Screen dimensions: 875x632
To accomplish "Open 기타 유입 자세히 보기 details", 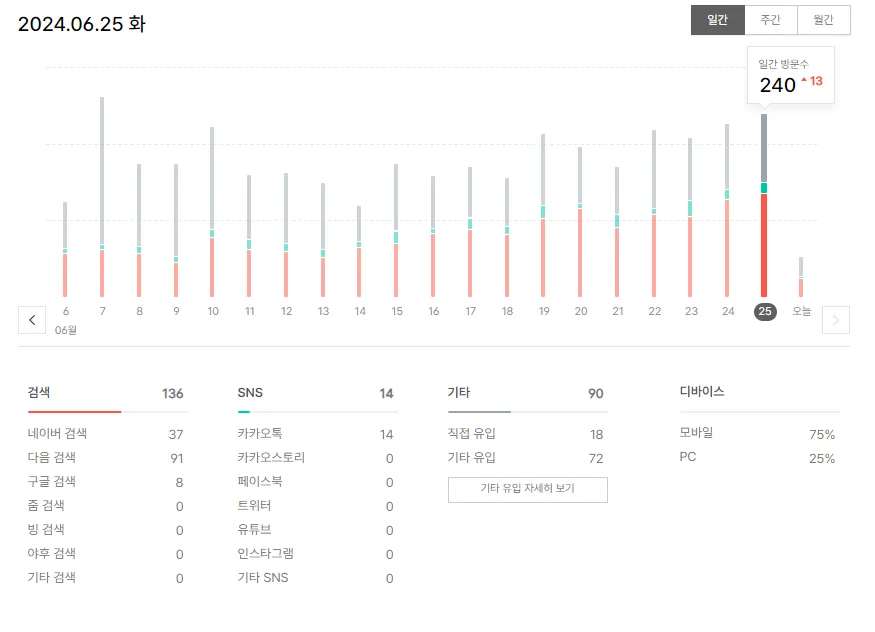I will 527,489.
